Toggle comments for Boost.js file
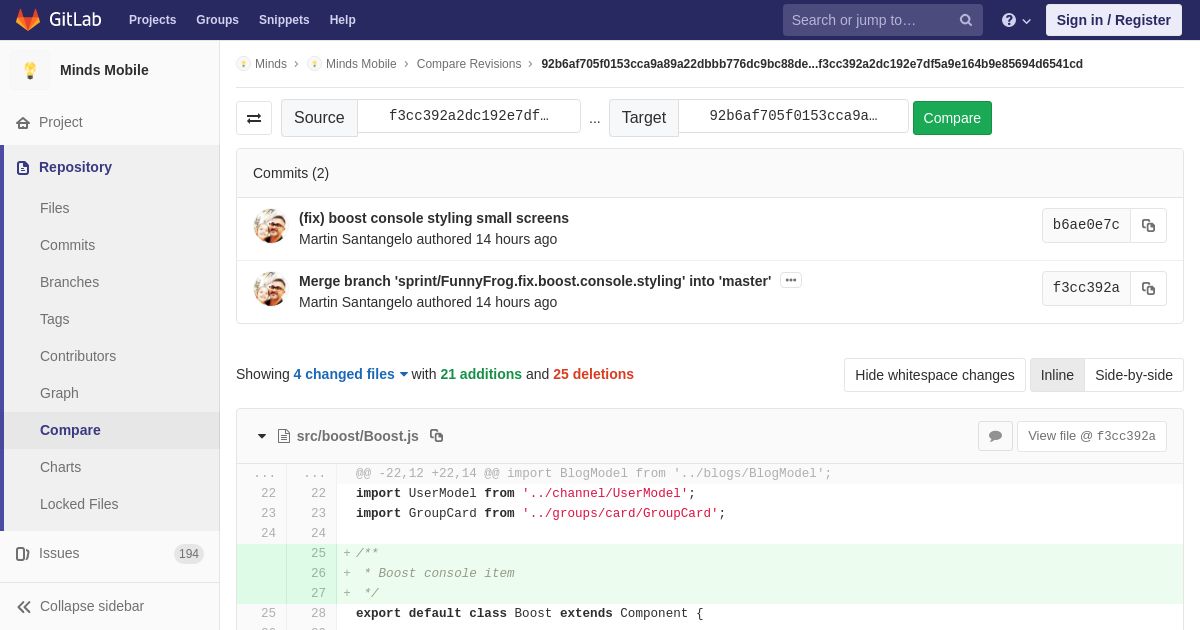 [995, 436]
